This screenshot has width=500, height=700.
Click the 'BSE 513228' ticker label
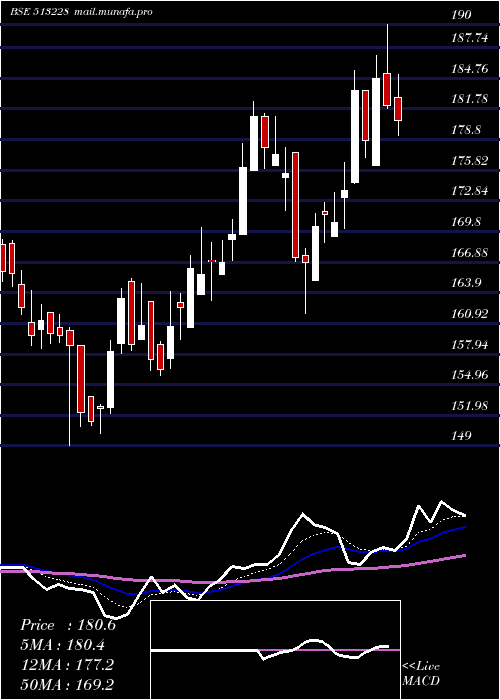tap(39, 11)
